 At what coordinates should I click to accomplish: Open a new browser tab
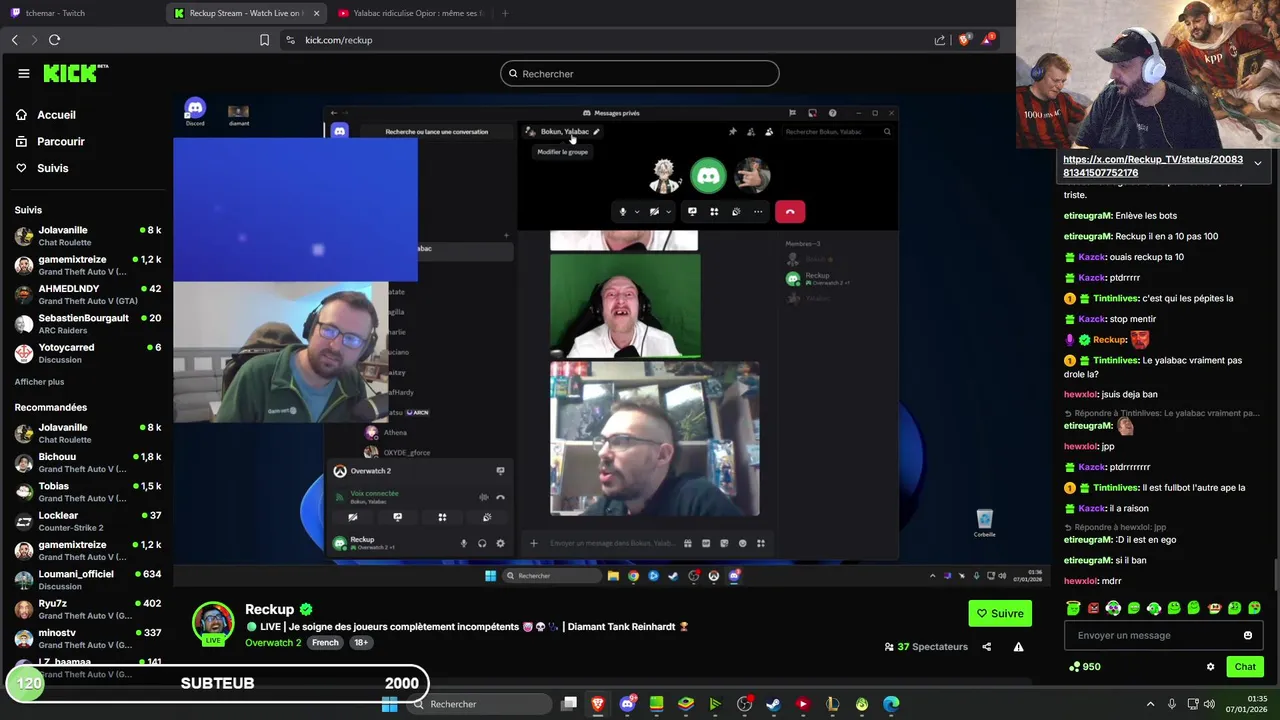pyautogui.click(x=504, y=13)
